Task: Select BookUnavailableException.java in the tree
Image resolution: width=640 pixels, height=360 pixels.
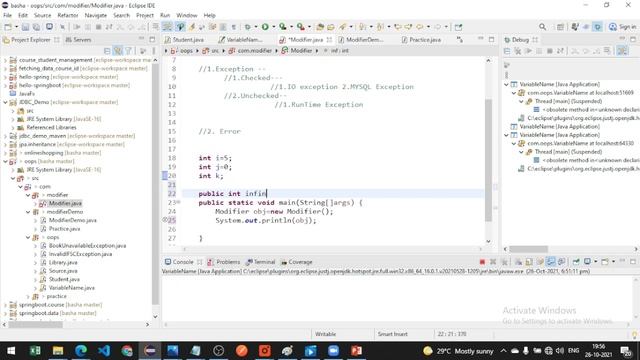Action: tap(87, 246)
